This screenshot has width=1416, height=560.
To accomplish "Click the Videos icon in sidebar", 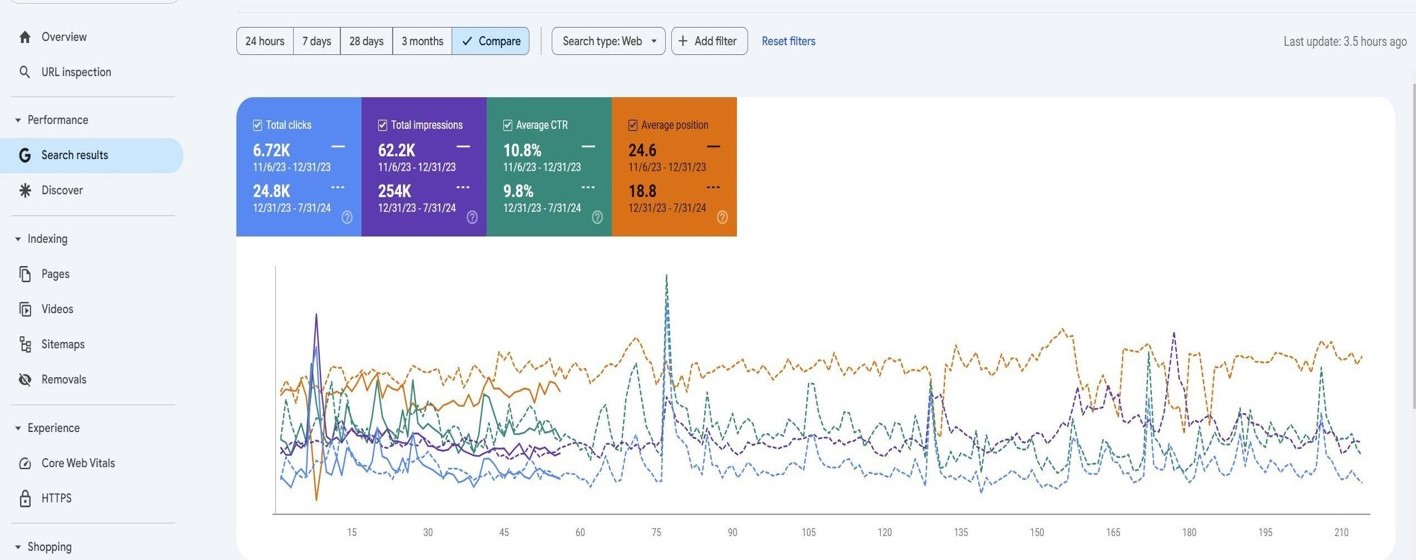I will click(x=25, y=309).
